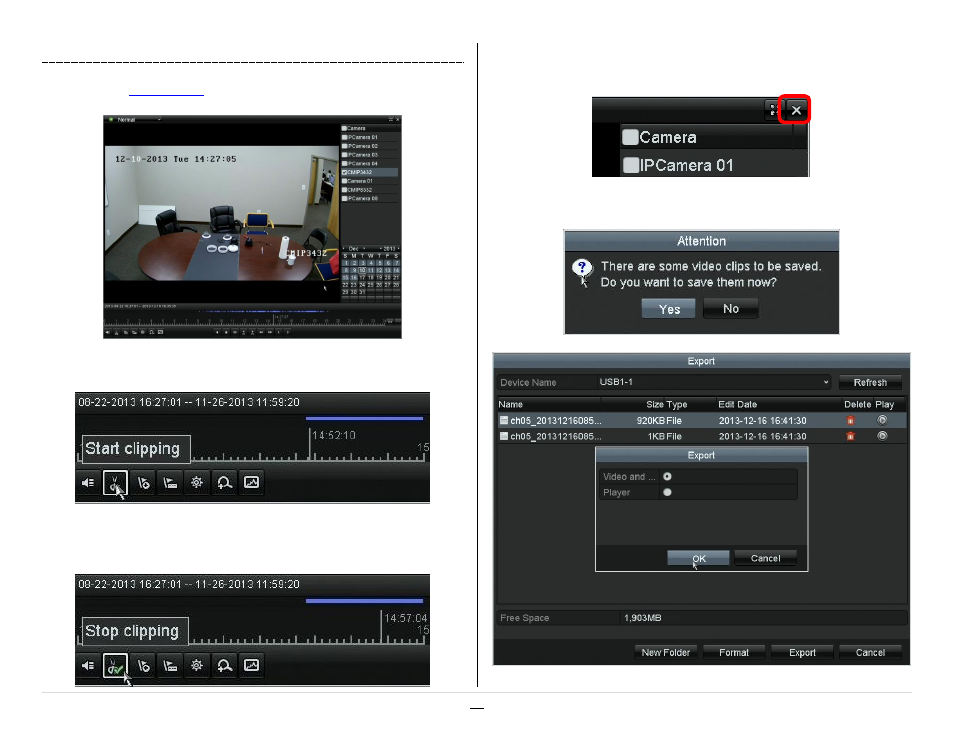Click the bottom Export button

pyautogui.click(x=802, y=652)
